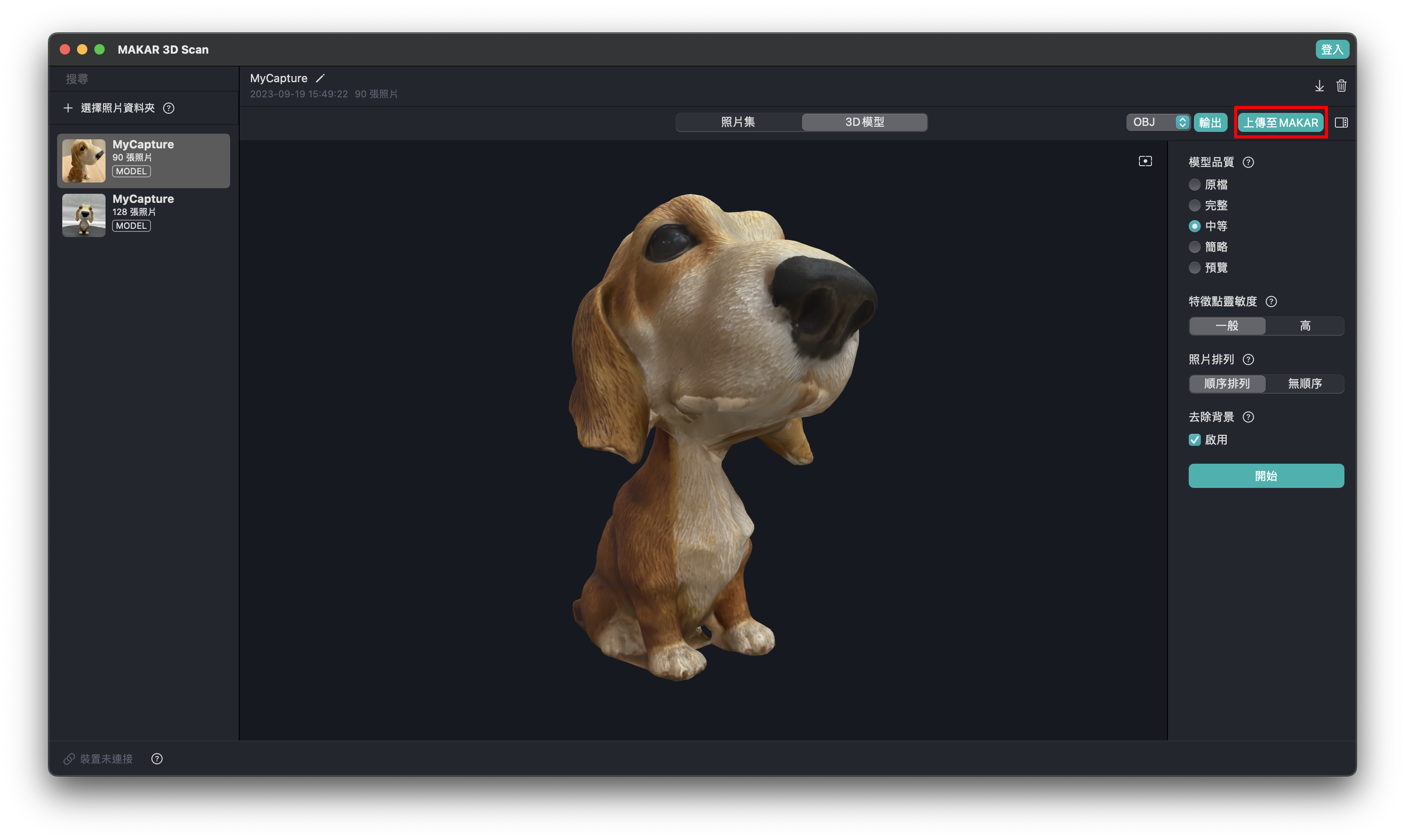Select the 3D模型 tab

(864, 122)
